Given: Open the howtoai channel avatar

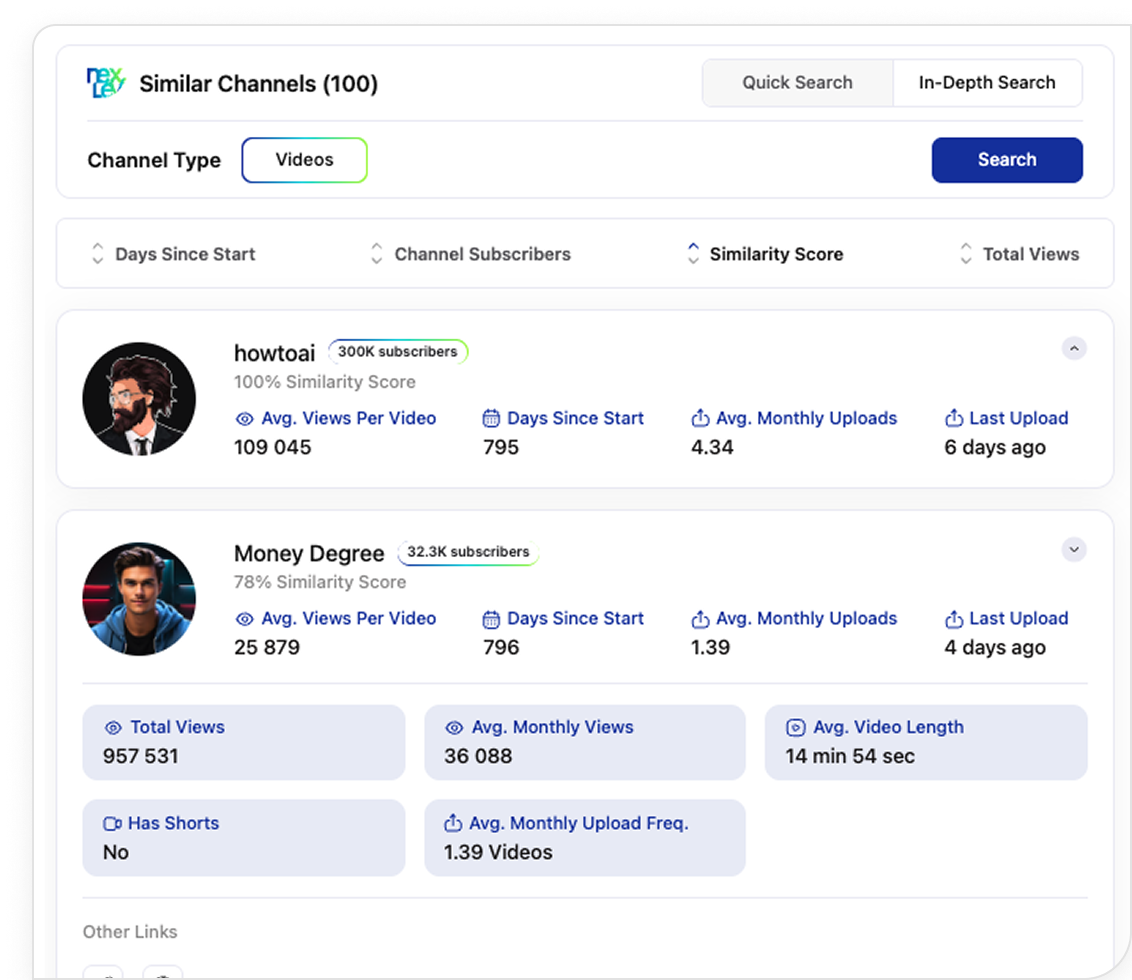Looking at the screenshot, I should [x=139, y=399].
